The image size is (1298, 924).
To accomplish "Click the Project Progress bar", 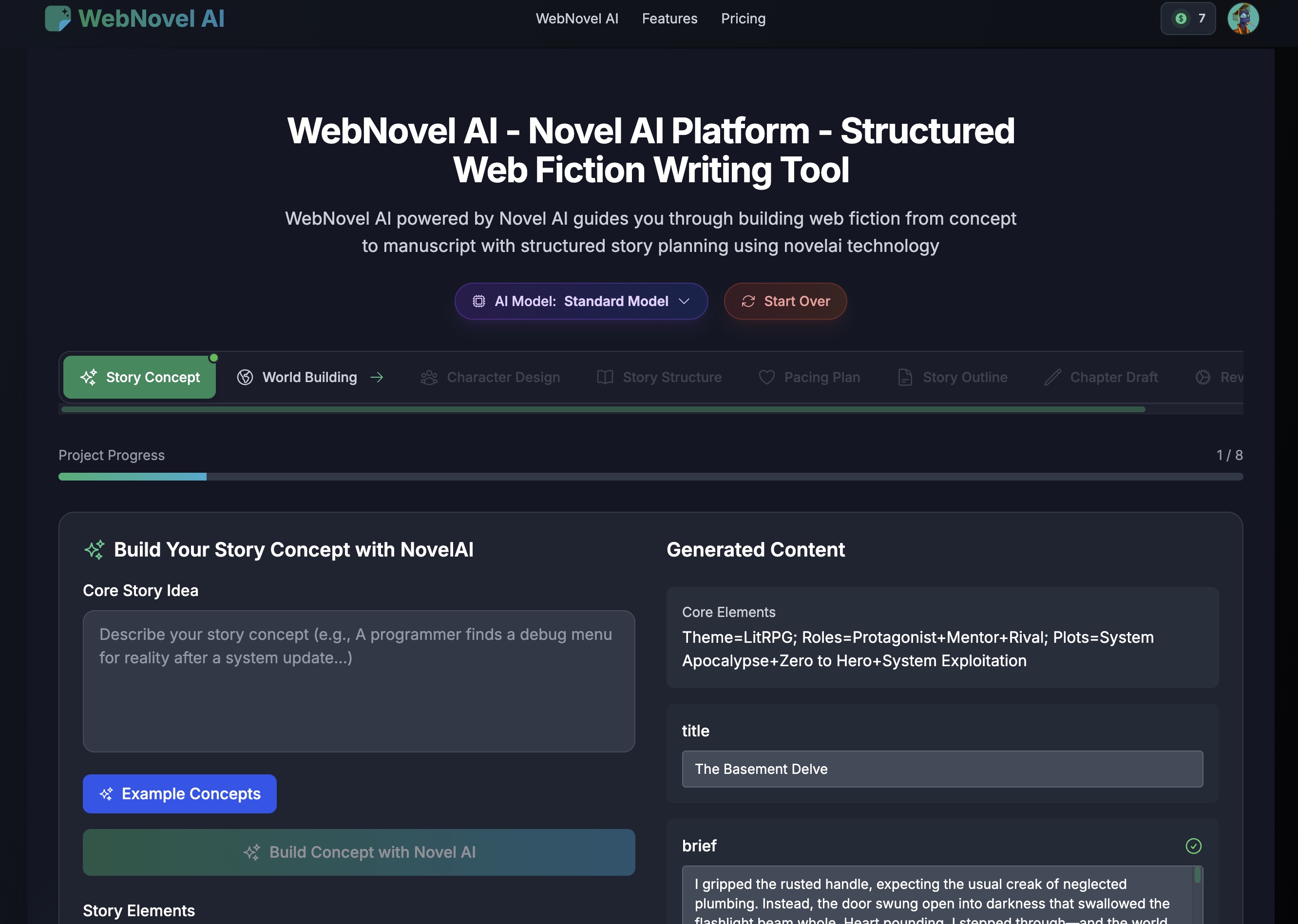I will pos(651,476).
